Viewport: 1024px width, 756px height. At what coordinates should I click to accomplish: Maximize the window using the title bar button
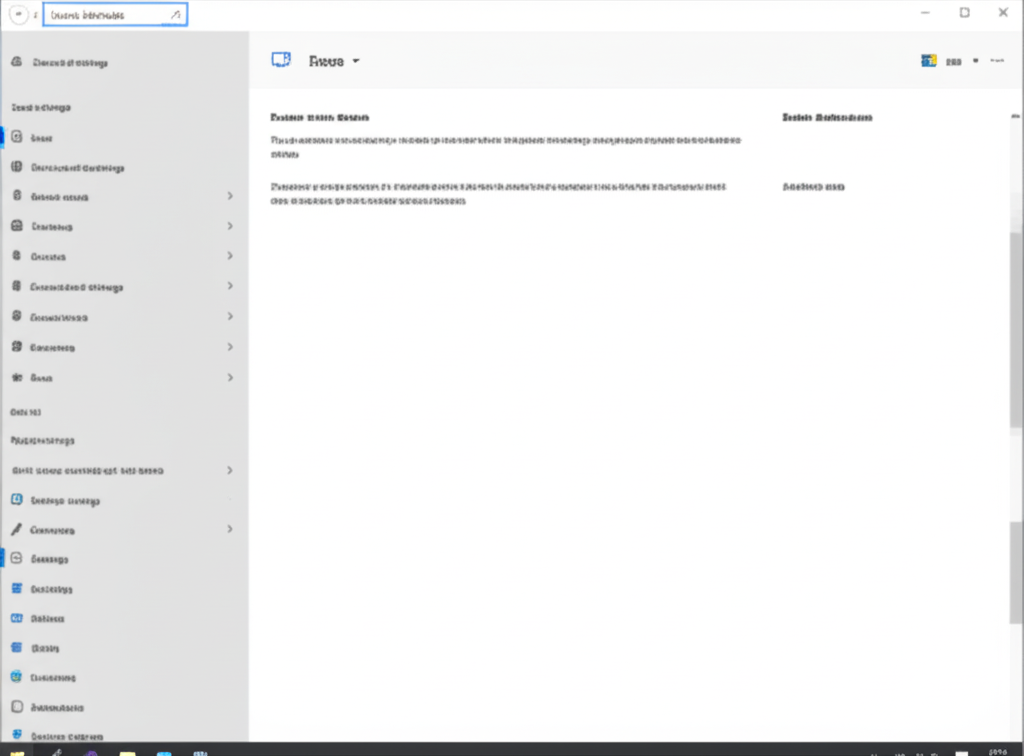965,12
